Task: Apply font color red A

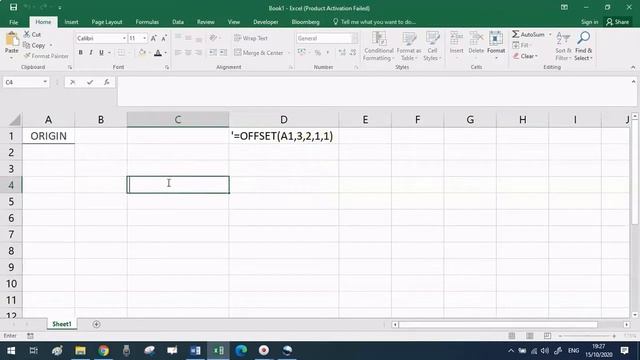Action: [x=158, y=53]
